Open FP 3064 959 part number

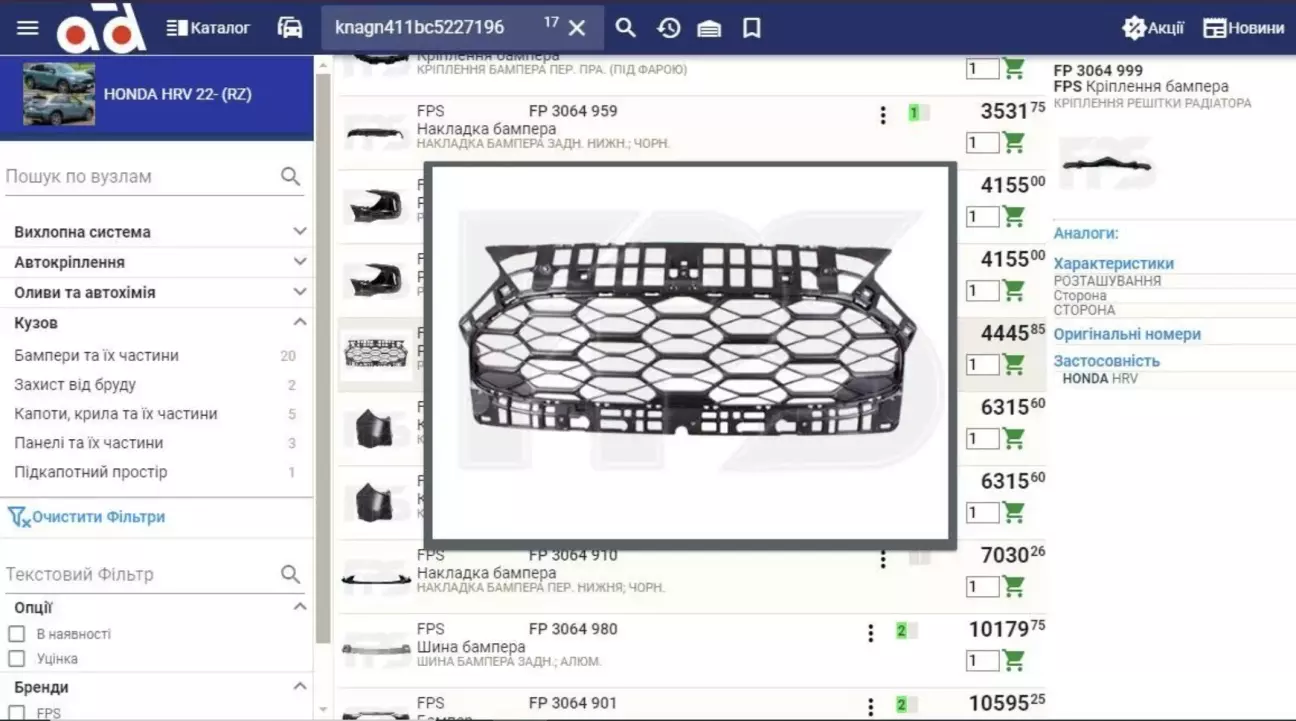pyautogui.click(x=573, y=111)
